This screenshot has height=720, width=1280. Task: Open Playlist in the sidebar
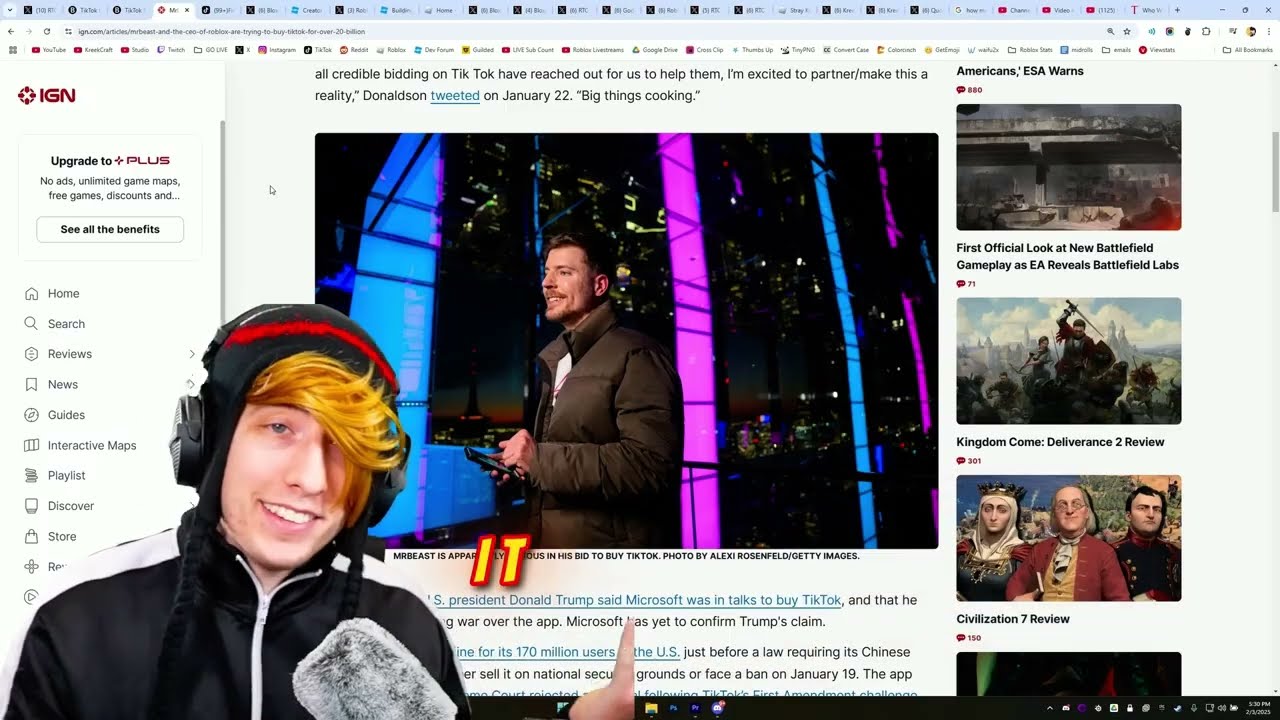pyautogui.click(x=66, y=476)
